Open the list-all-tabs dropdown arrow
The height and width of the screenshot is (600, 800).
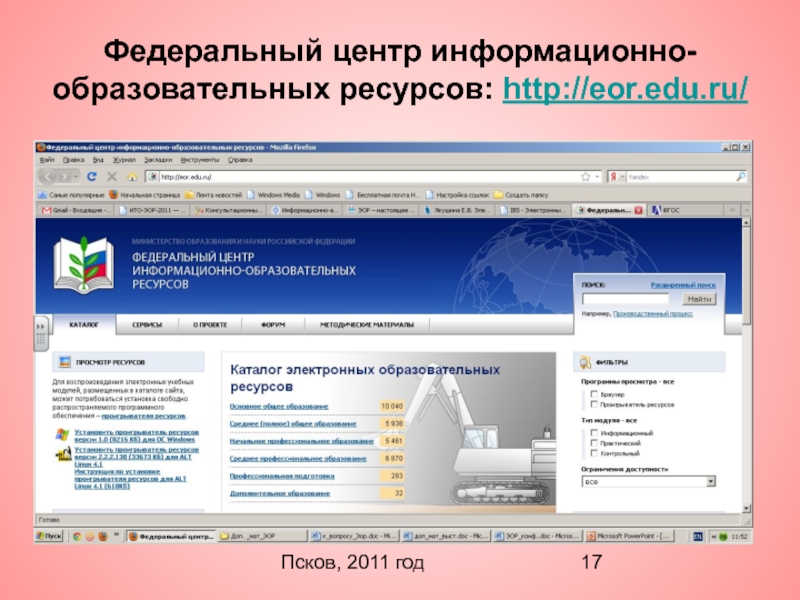(746, 210)
